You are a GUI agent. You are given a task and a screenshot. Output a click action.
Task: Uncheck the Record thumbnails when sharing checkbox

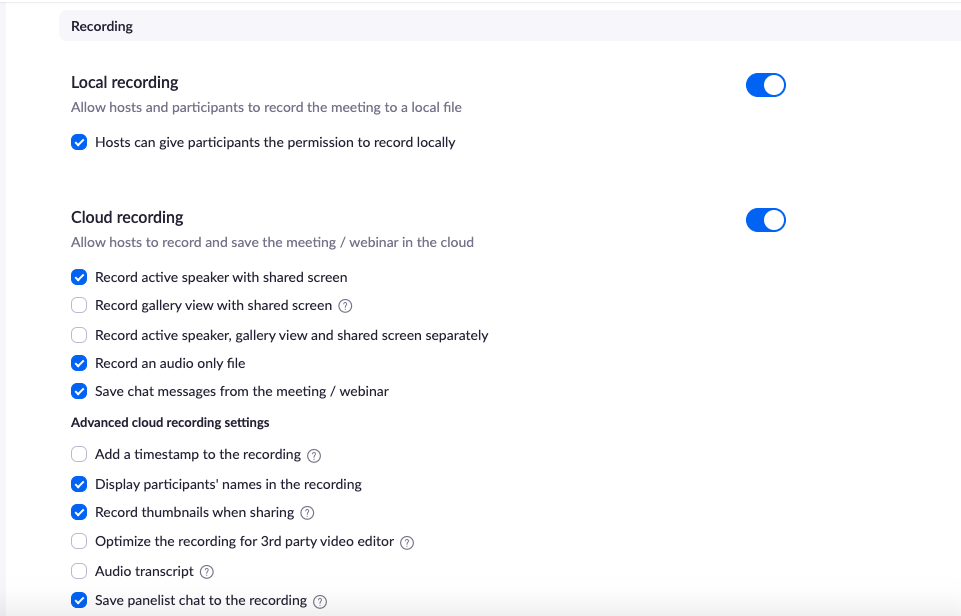79,512
